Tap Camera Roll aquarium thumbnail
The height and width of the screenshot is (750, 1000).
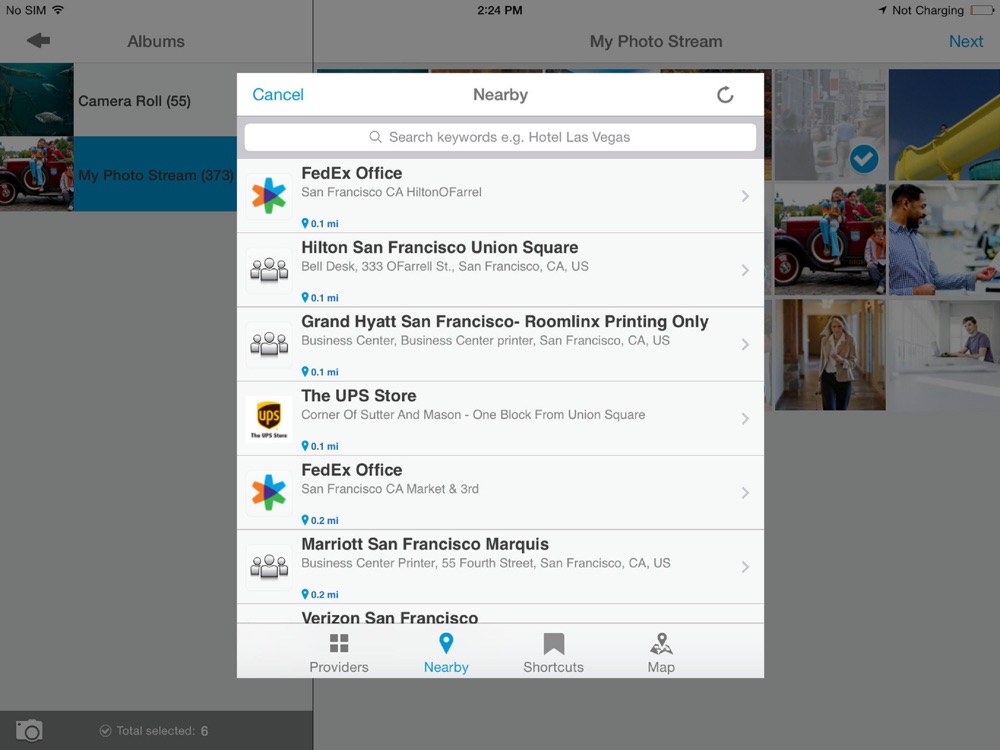click(x=36, y=99)
